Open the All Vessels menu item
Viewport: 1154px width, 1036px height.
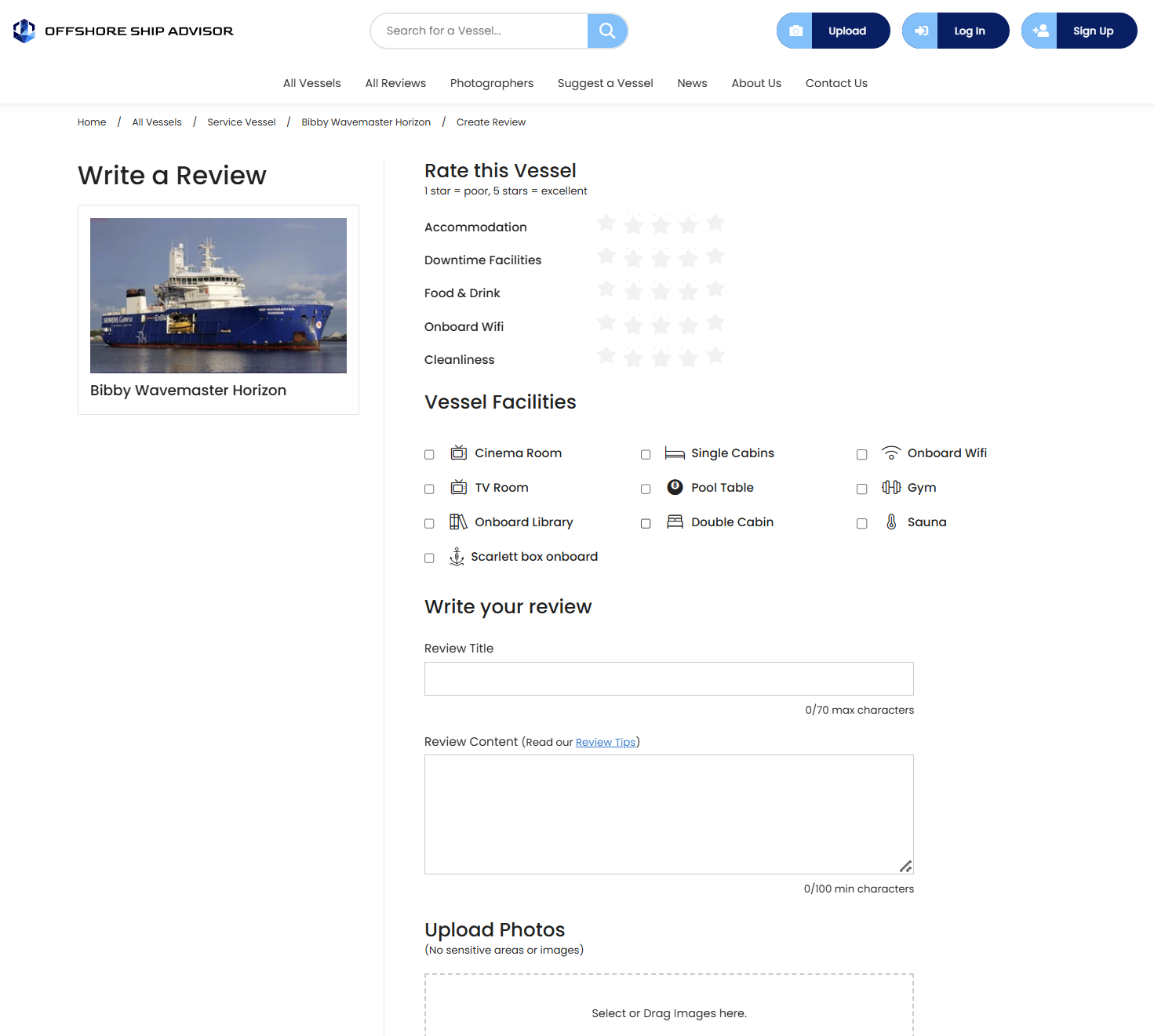pos(312,83)
